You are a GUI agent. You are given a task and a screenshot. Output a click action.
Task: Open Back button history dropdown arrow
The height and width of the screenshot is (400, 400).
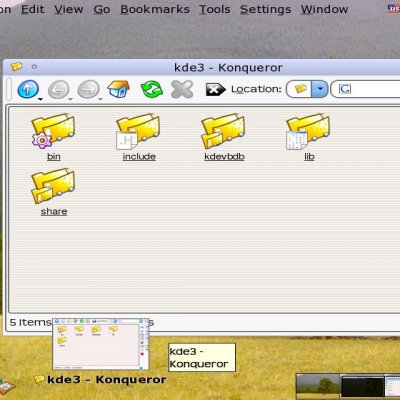coord(70,99)
